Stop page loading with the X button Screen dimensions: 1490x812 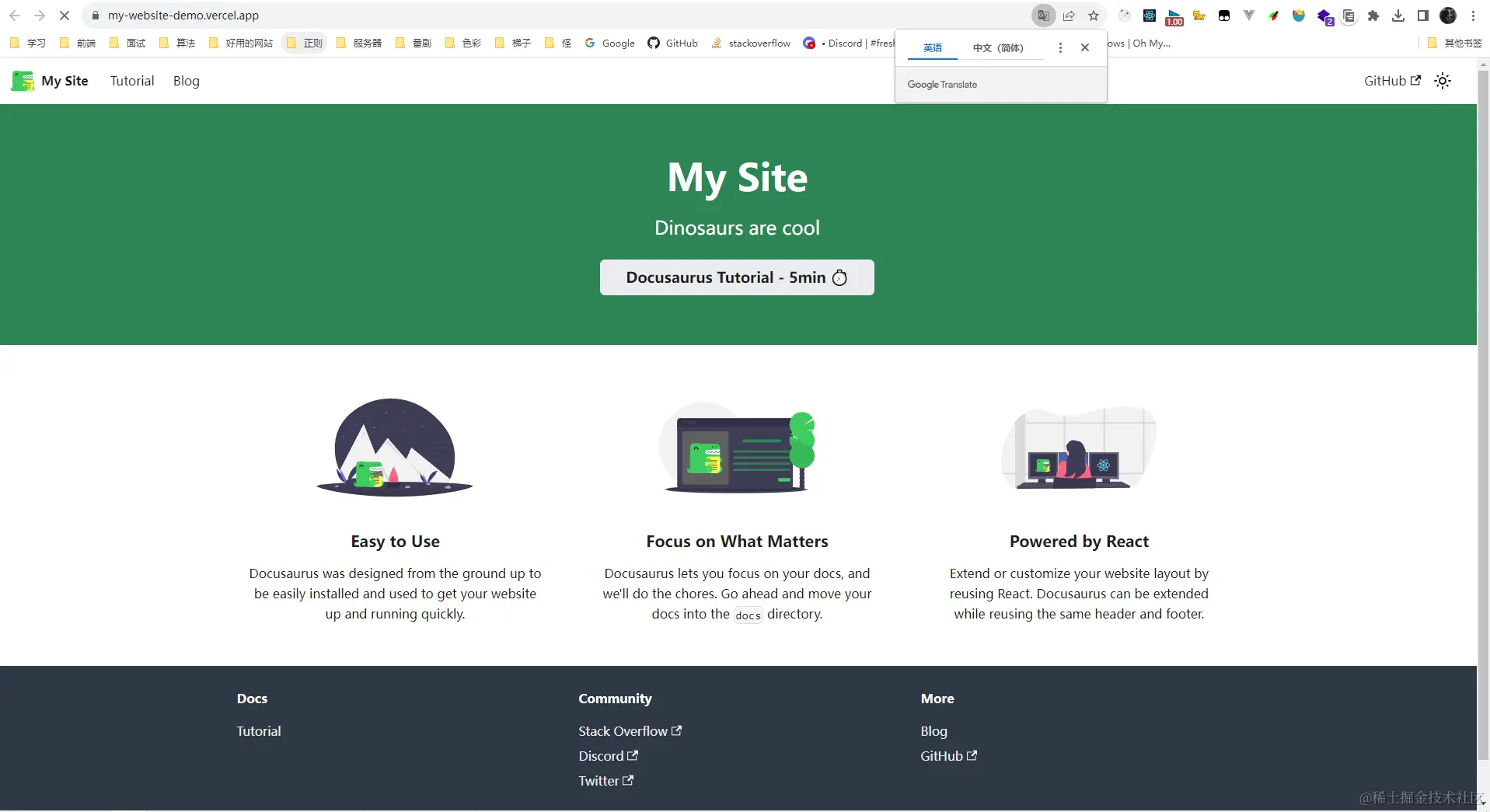click(x=65, y=16)
